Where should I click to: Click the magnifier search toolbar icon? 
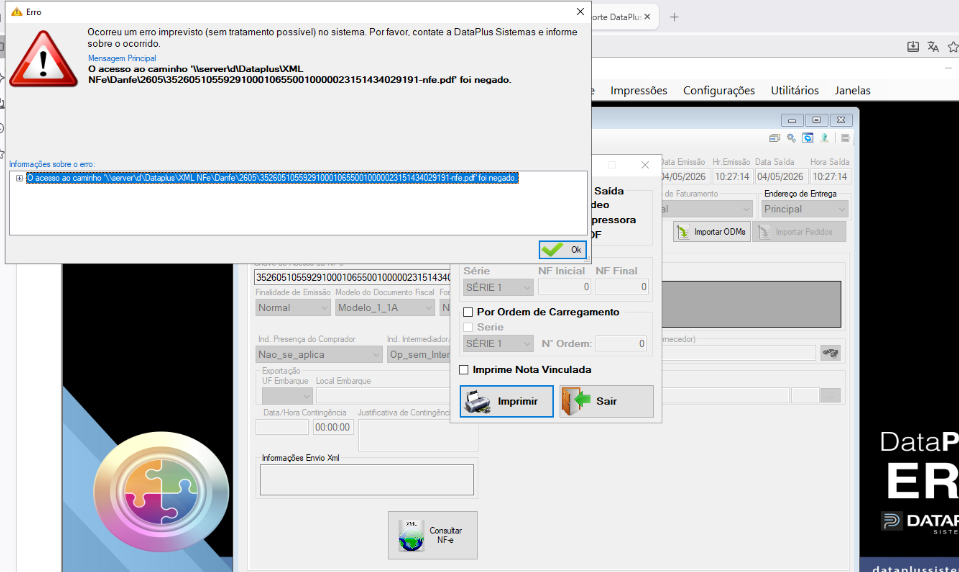[791, 138]
